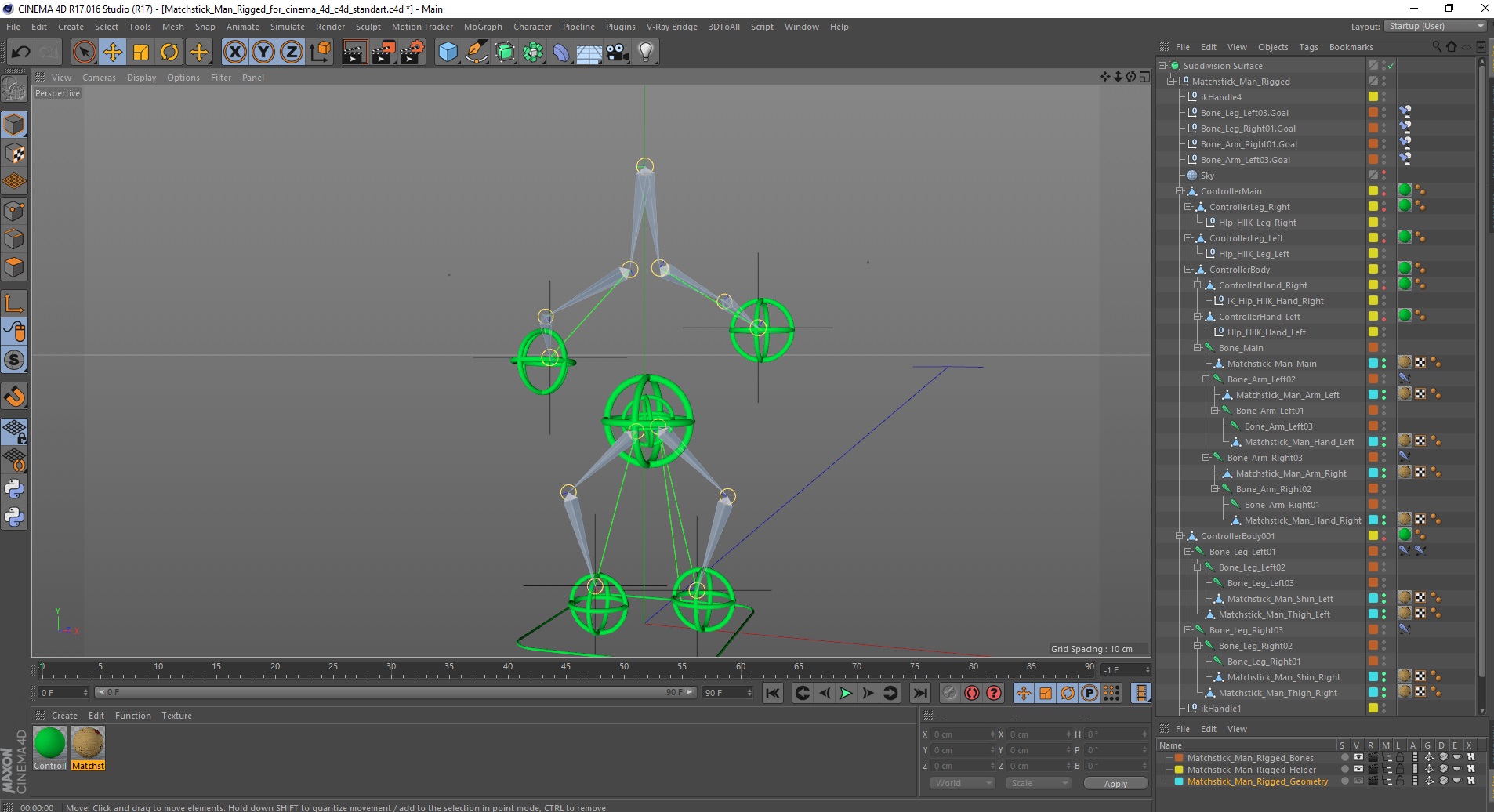Toggle X axis lock
Viewport: 1494px width, 812px height.
tap(234, 52)
